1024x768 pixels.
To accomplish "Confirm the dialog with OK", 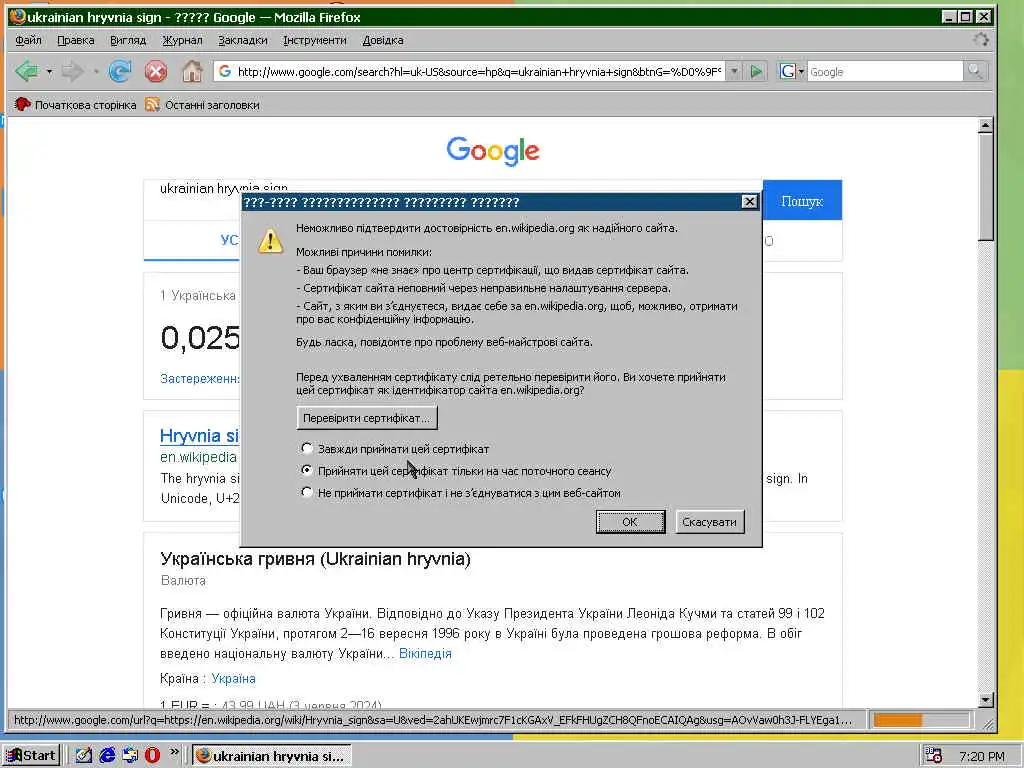I will [630, 522].
